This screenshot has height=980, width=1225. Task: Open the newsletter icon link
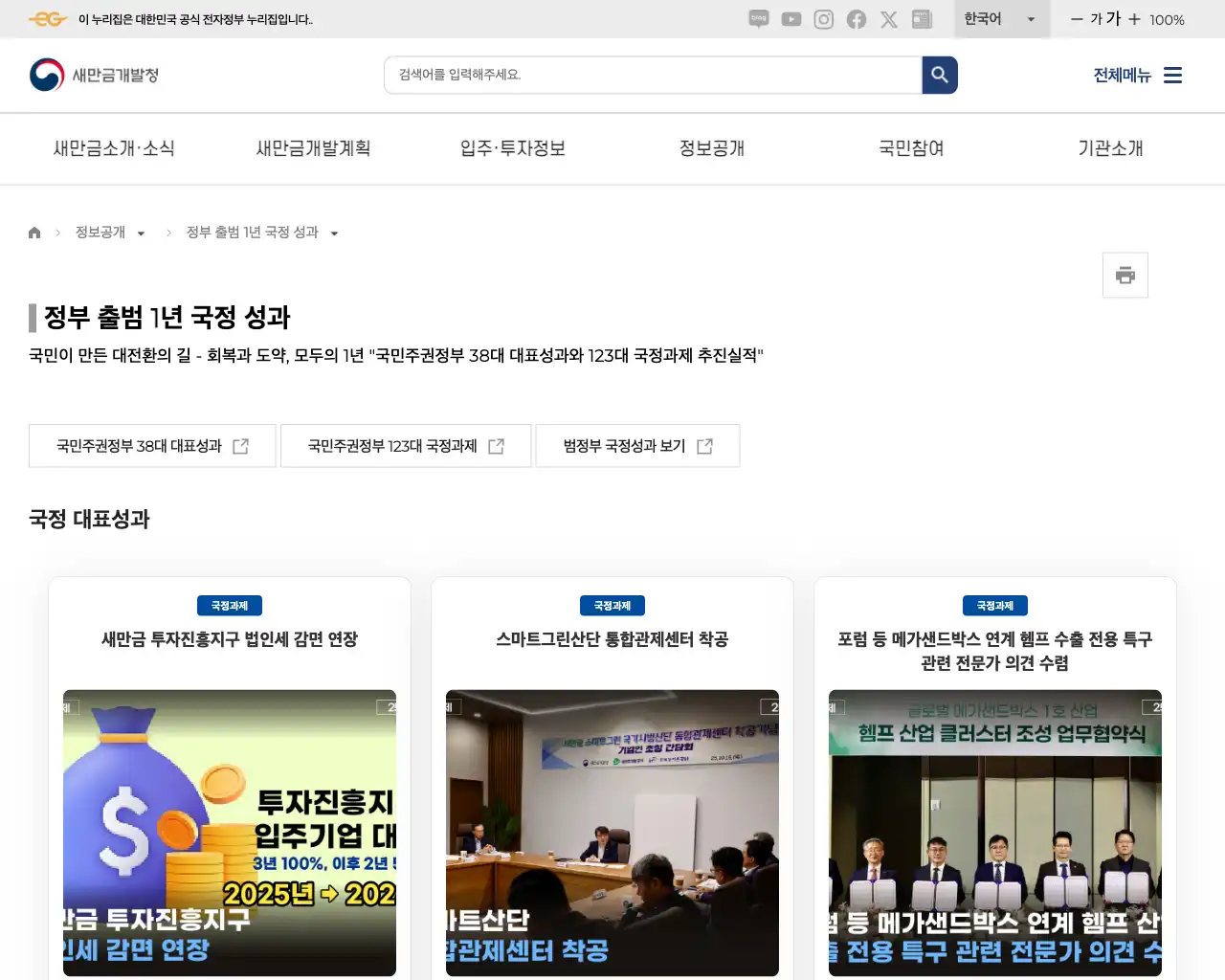pyautogui.click(x=922, y=19)
